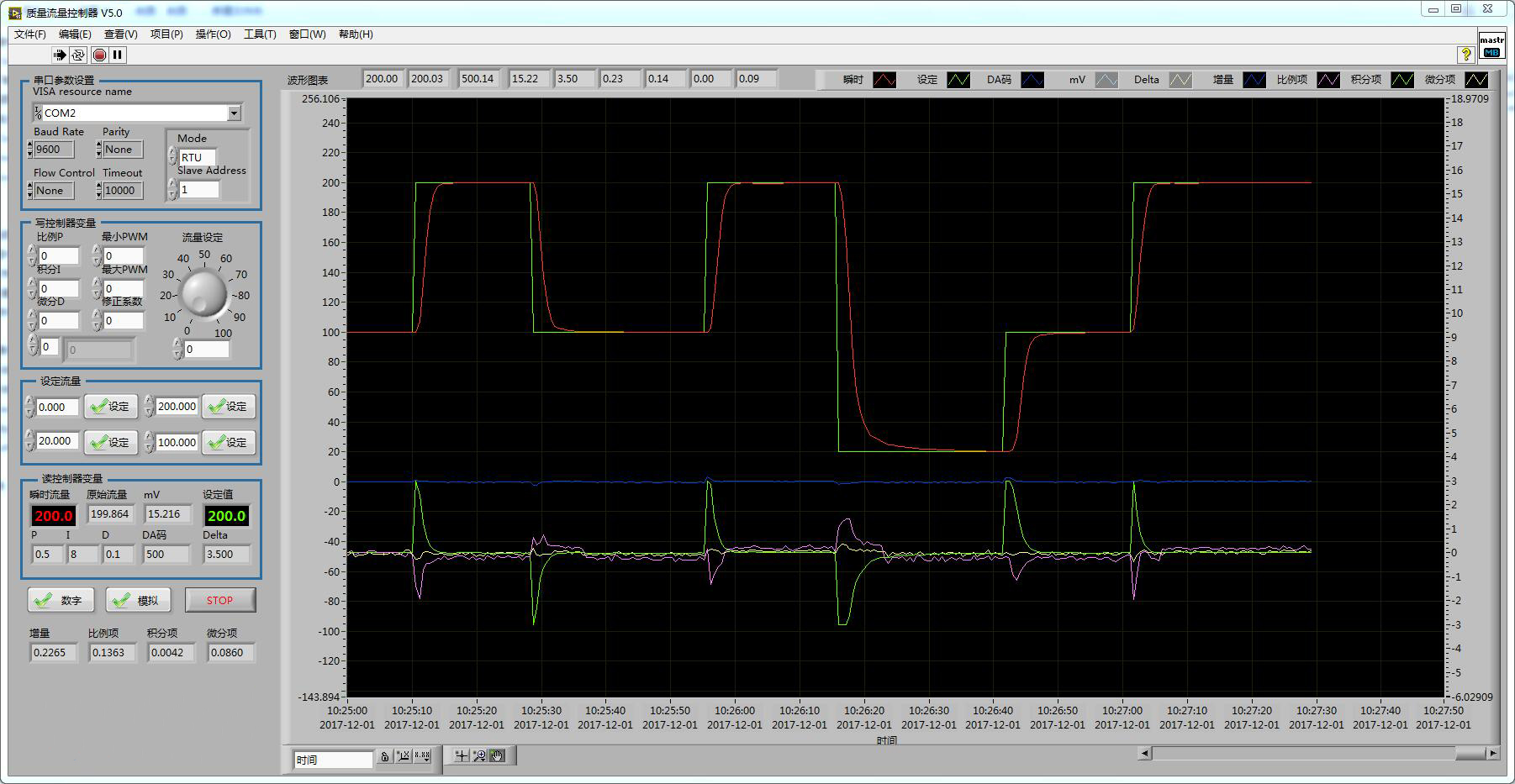
Task: Open the COM2 VISA resource dropdown
Action: [235, 113]
